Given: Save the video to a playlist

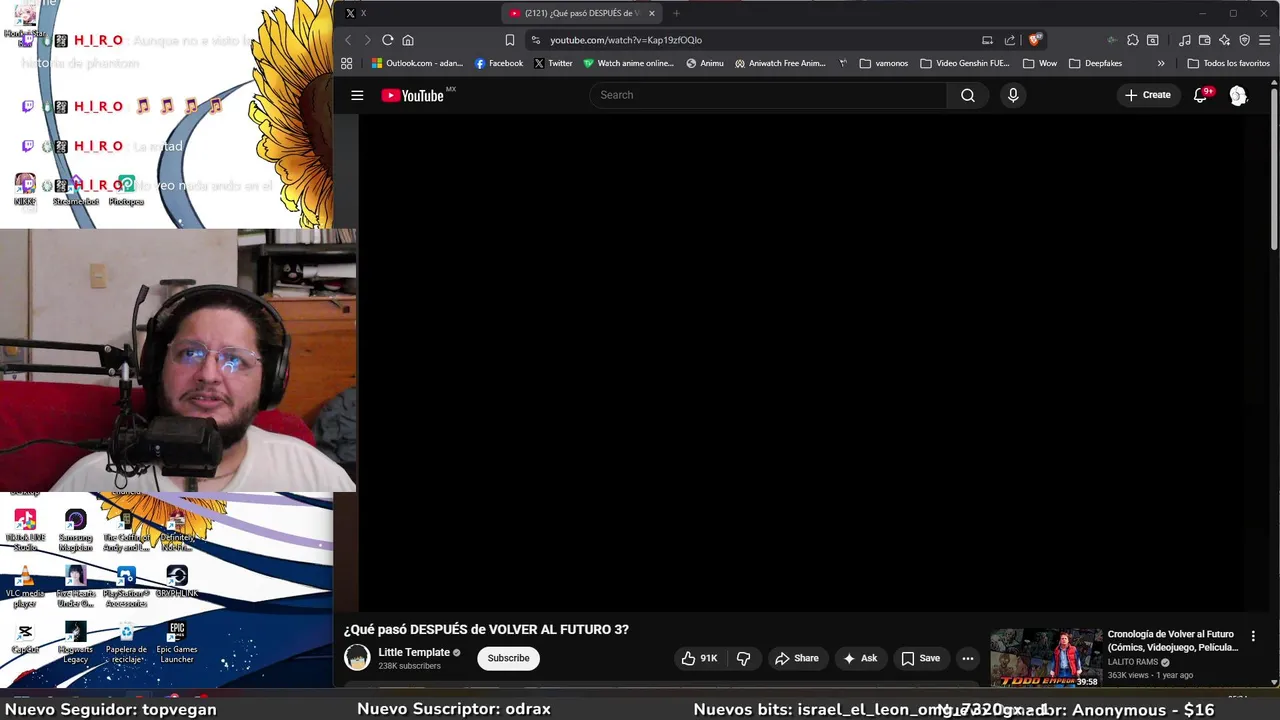Looking at the screenshot, I should click(921, 658).
